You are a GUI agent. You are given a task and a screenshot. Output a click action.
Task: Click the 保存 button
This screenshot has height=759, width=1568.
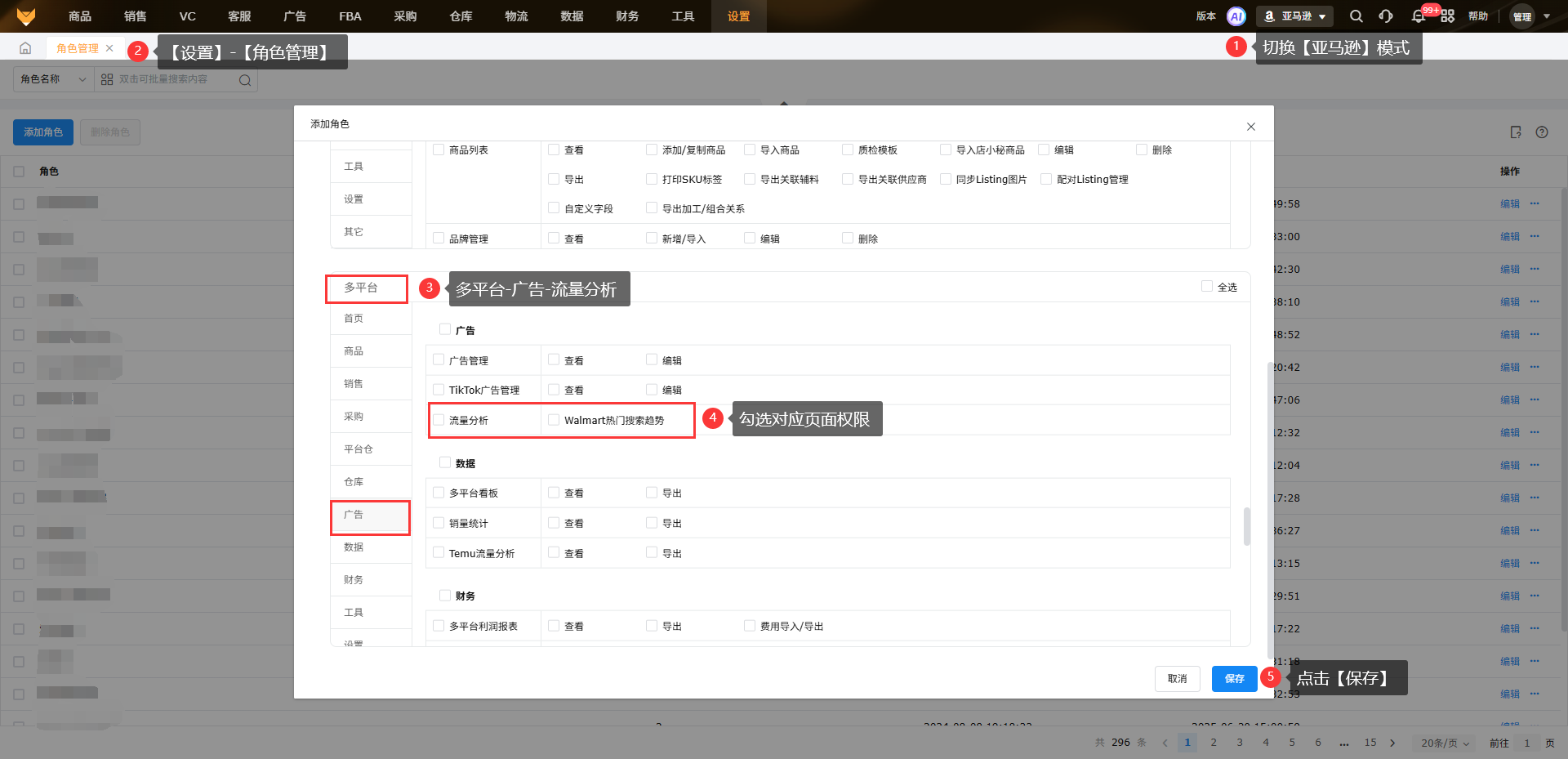[x=1233, y=679]
